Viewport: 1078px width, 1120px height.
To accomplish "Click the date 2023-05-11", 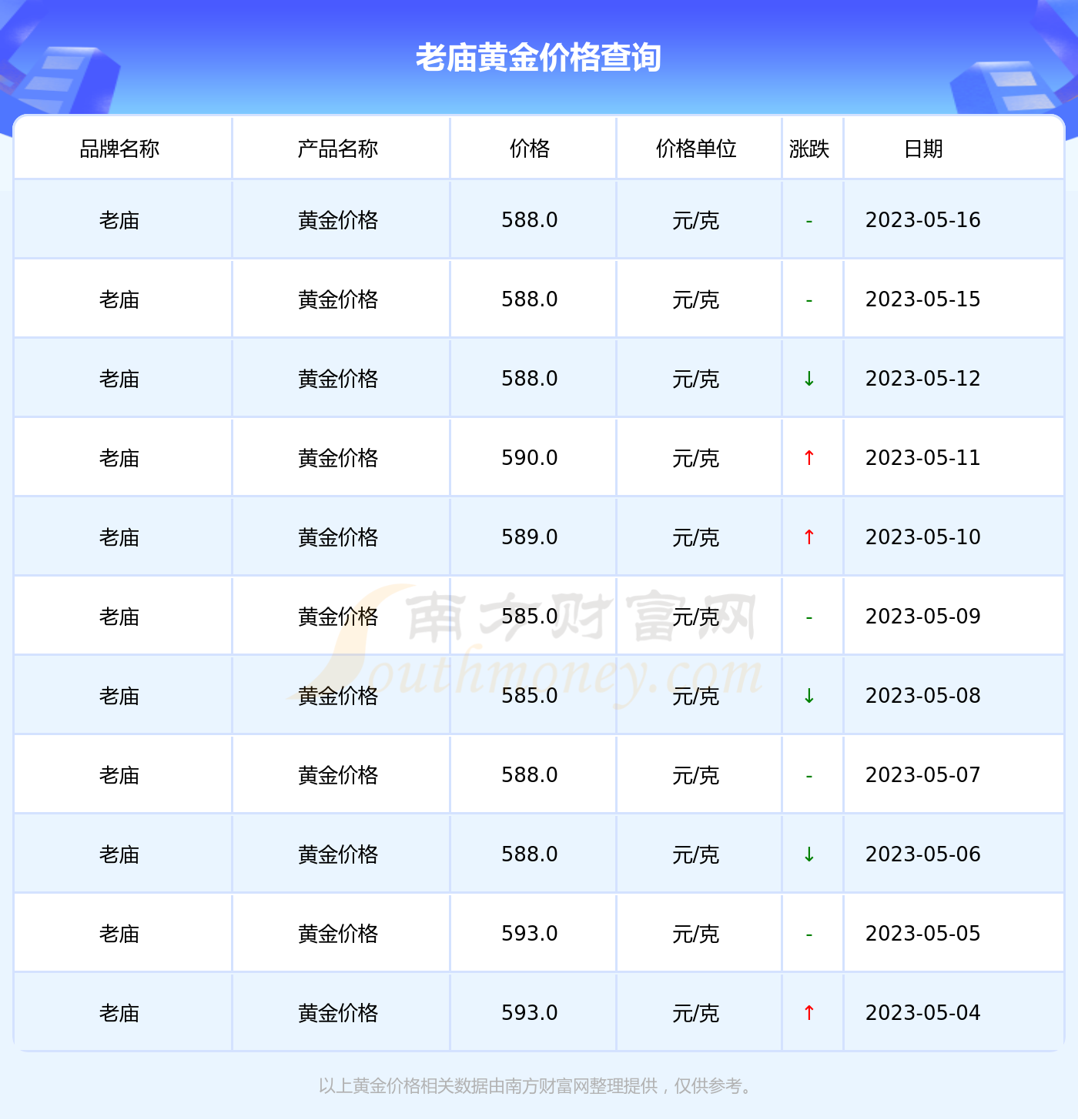I will [923, 458].
